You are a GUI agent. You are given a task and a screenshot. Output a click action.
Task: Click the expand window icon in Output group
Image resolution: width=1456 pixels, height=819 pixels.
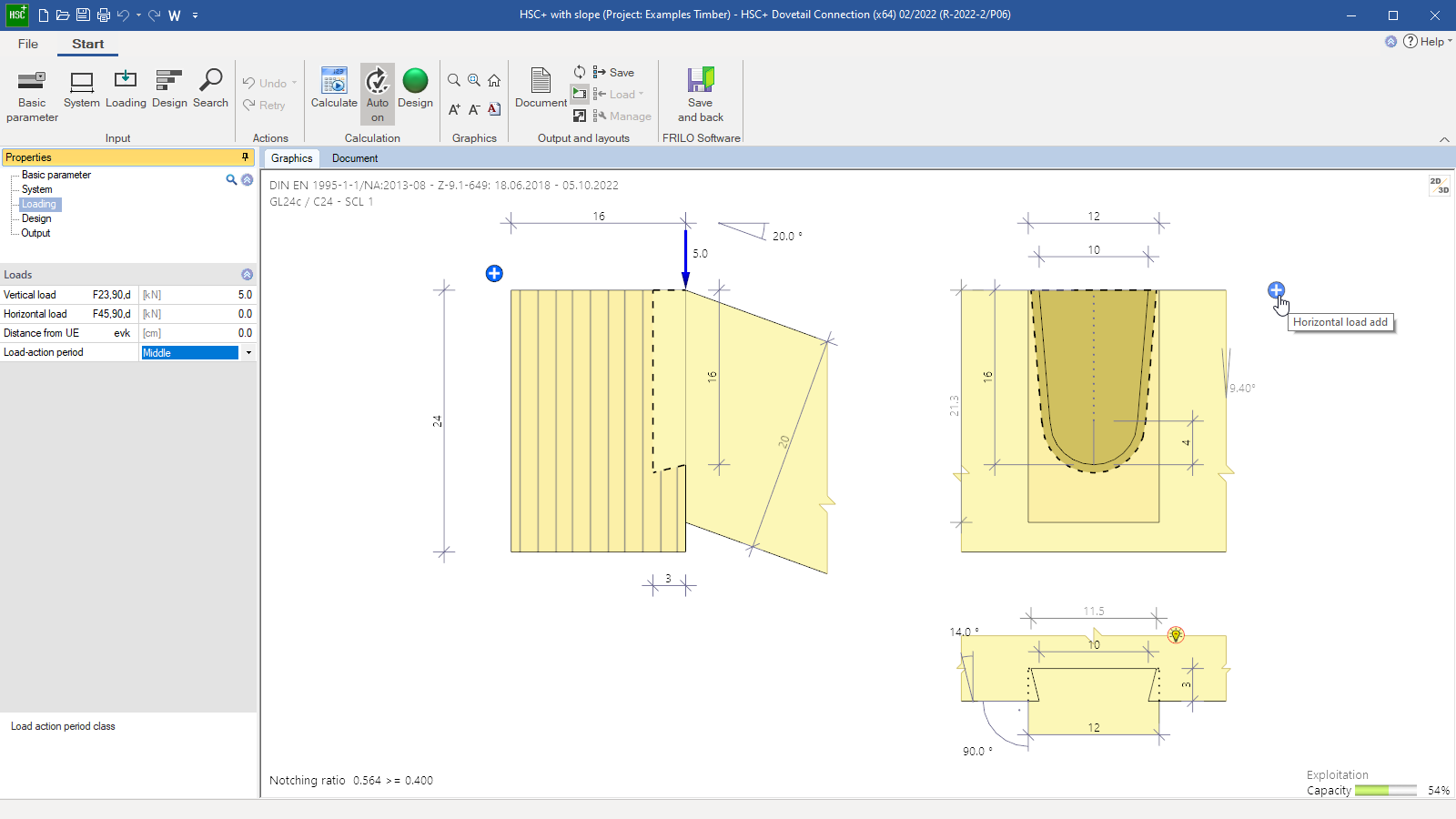point(580,116)
